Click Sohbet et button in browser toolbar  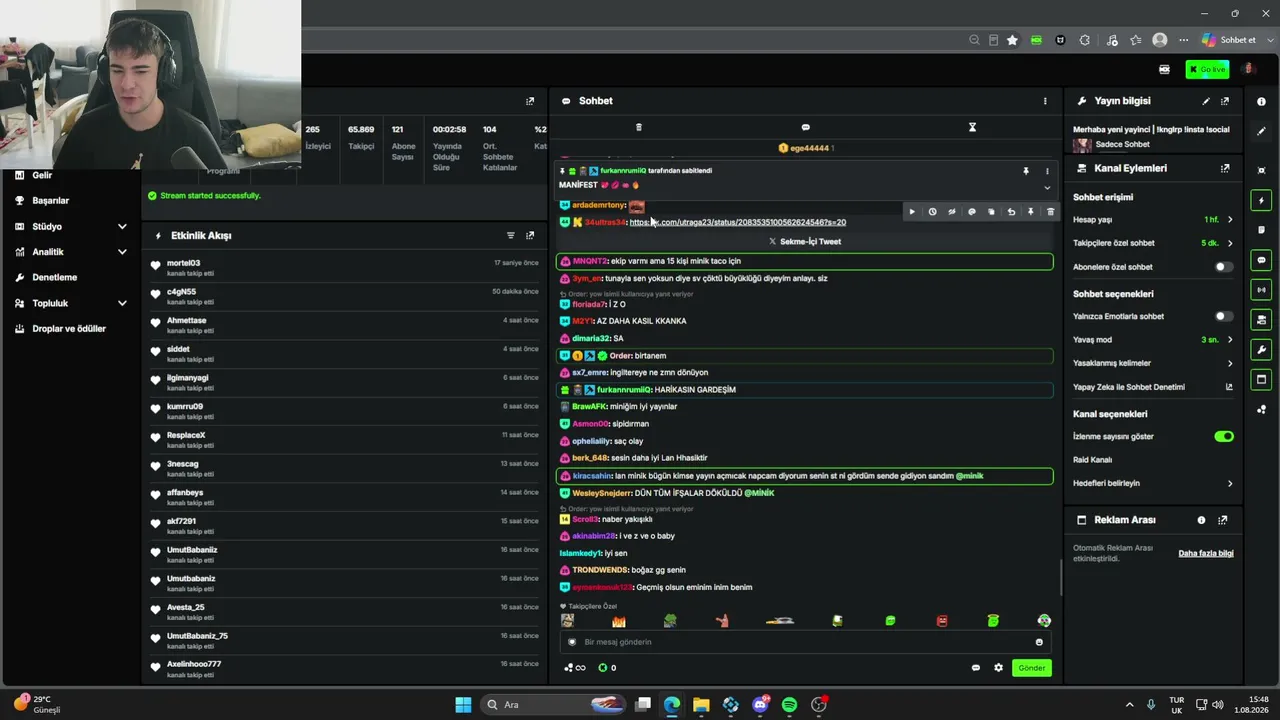(1229, 40)
